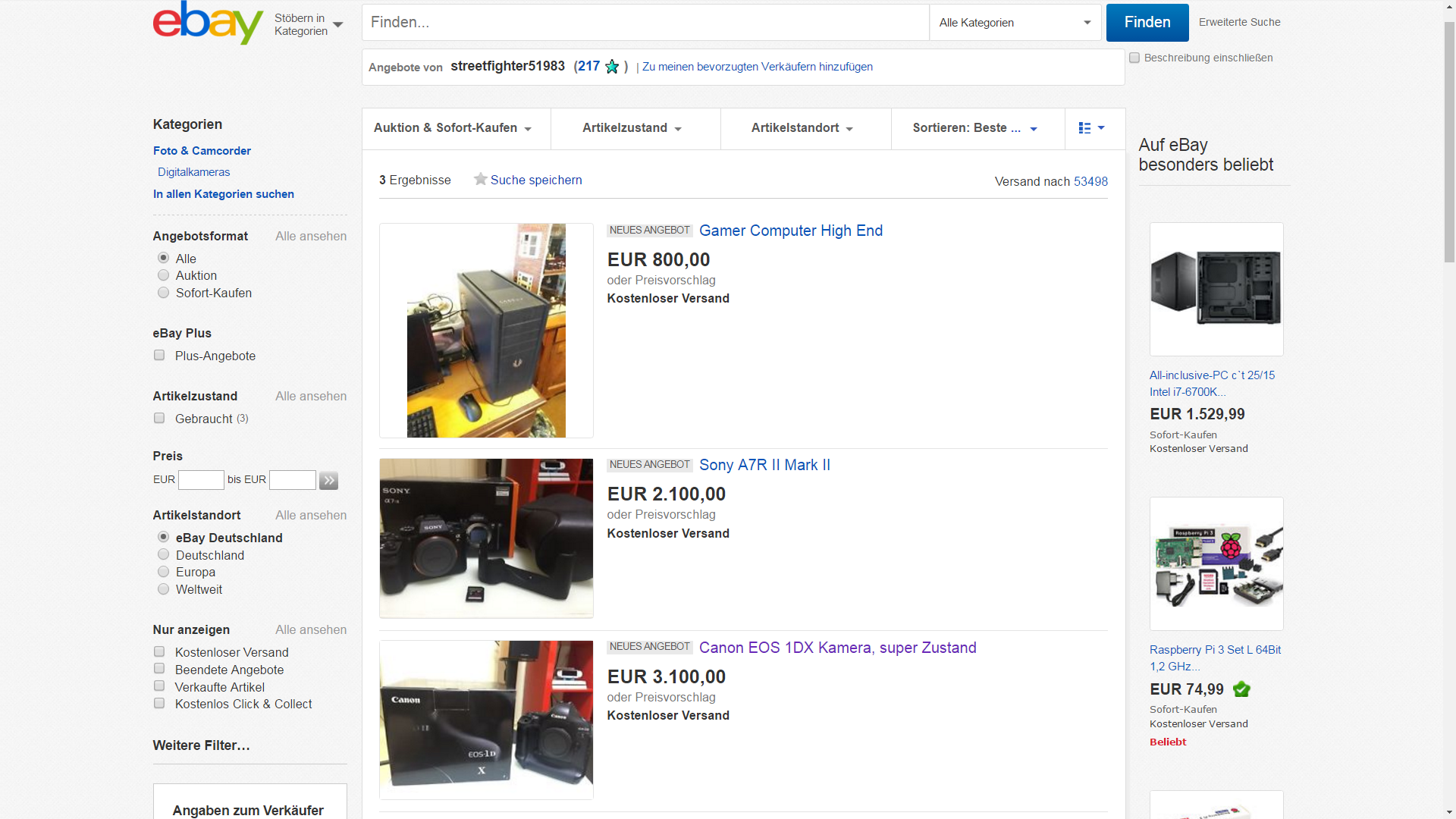Viewport: 1456px width, 819px height.
Task: Click In allen Kategorien suchen
Action: coord(224,194)
